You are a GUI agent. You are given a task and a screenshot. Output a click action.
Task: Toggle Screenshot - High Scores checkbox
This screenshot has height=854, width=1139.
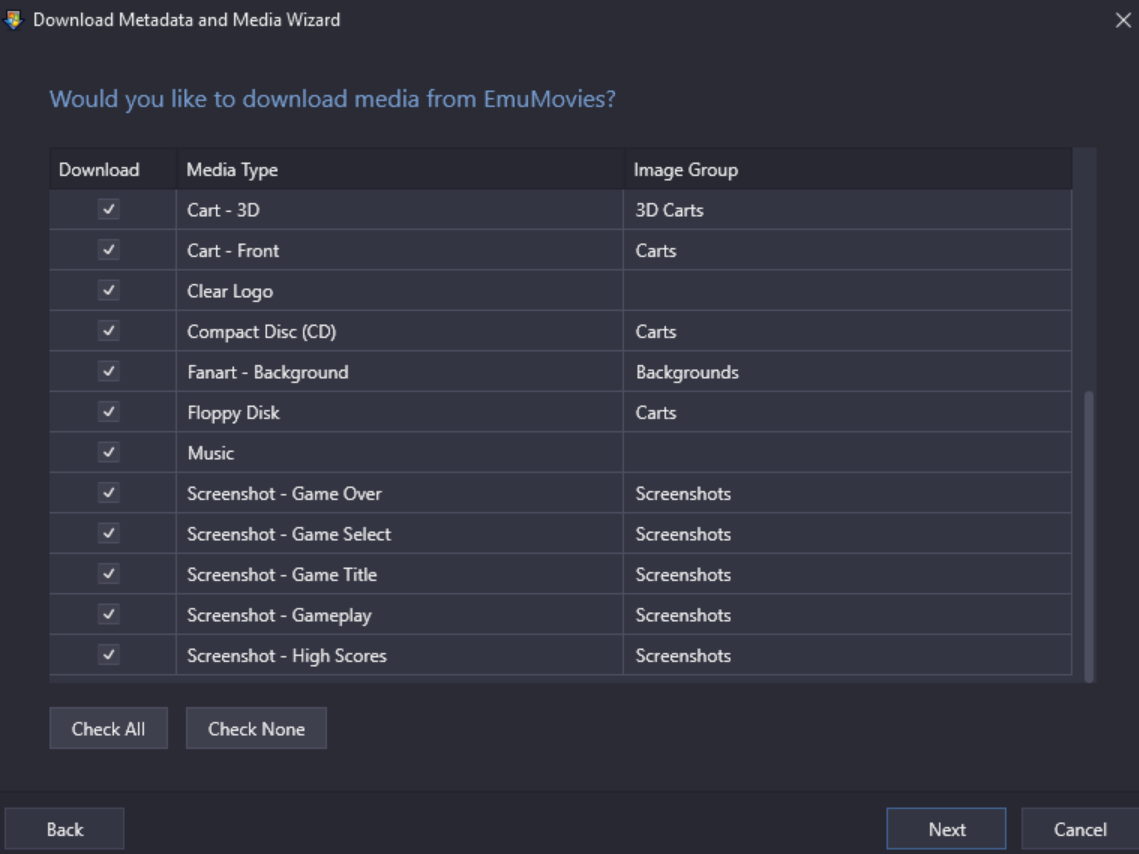point(109,655)
